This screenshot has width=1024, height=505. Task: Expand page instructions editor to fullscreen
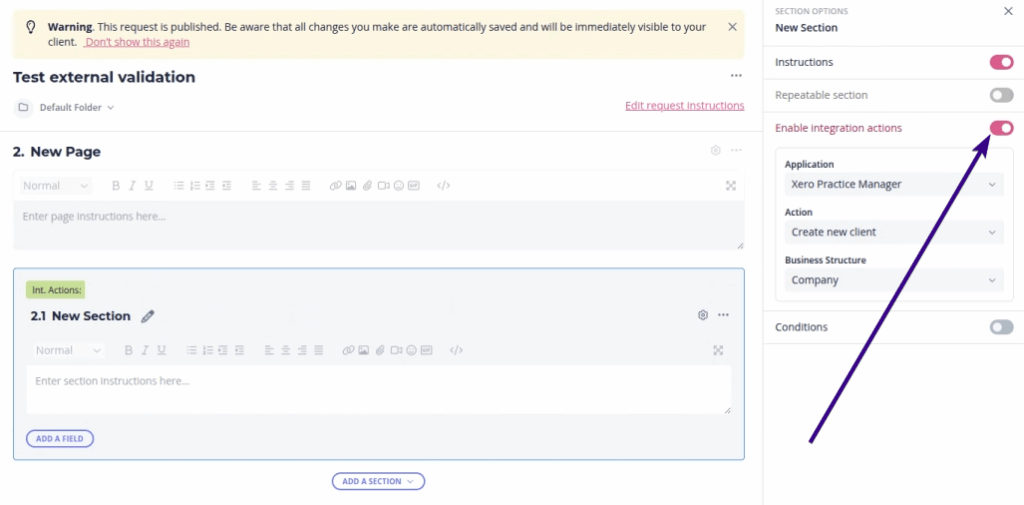tap(731, 186)
